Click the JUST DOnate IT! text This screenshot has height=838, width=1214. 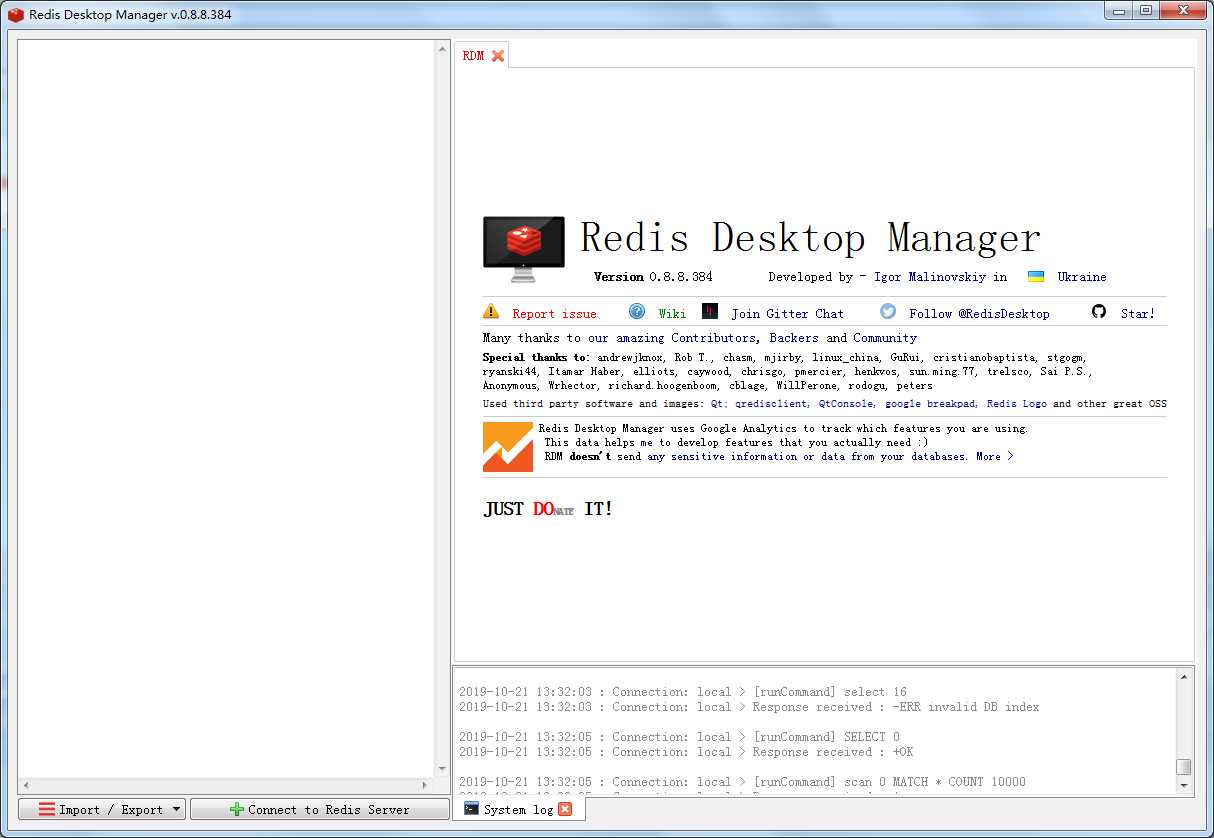pyautogui.click(x=548, y=509)
